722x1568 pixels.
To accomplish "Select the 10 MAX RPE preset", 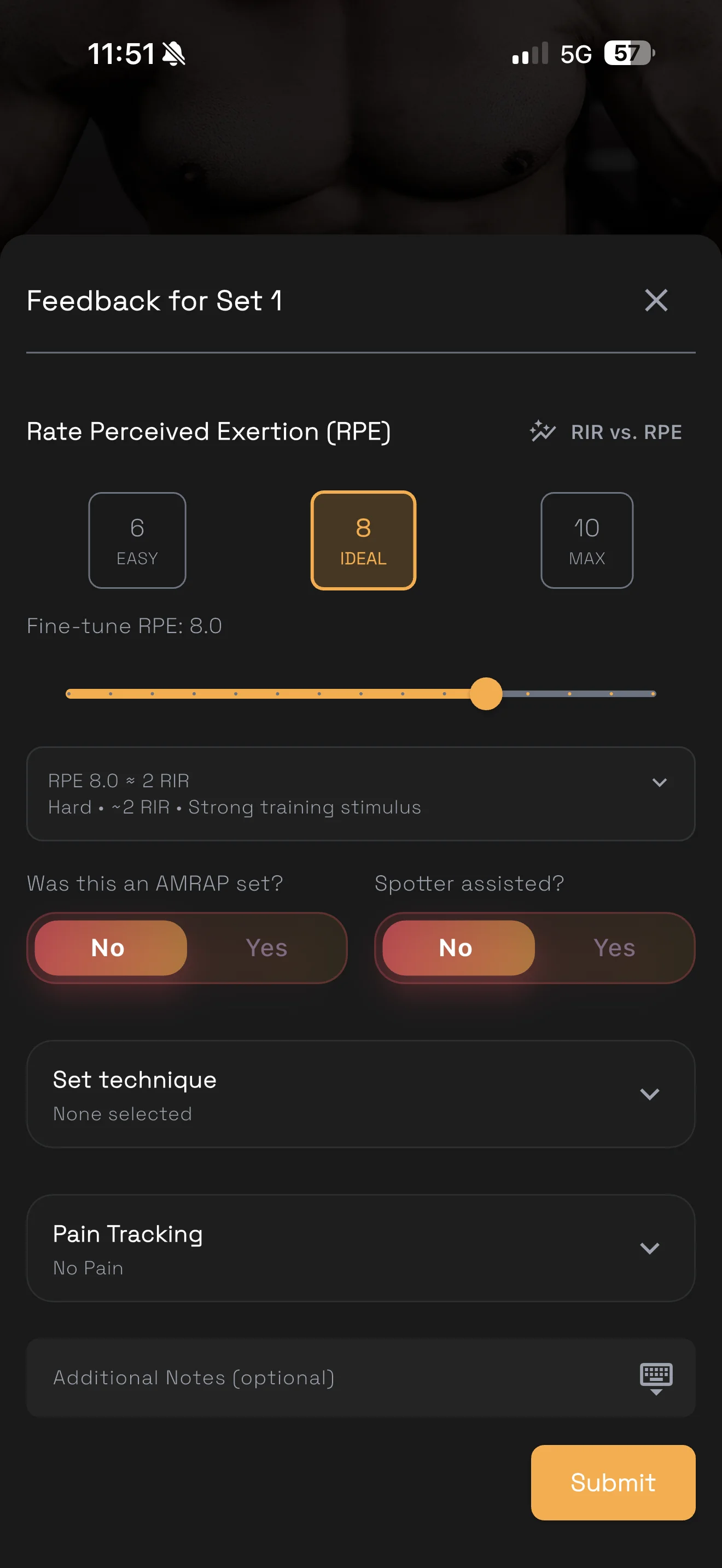I will pyautogui.click(x=586, y=540).
